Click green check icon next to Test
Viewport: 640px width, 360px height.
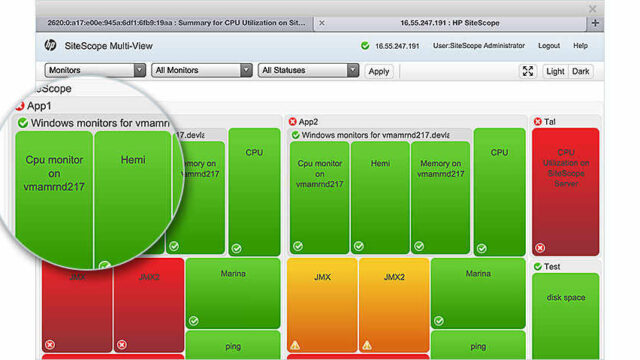click(x=538, y=267)
